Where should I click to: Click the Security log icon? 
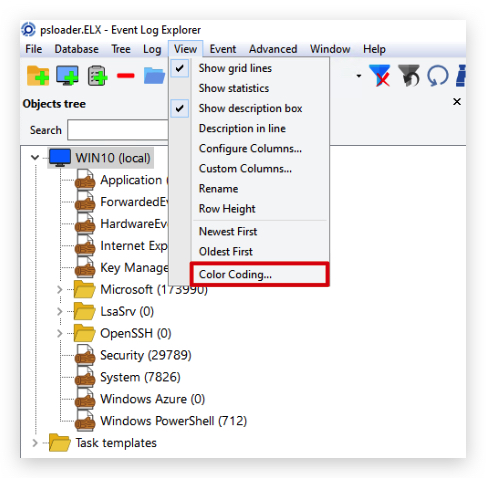click(85, 355)
